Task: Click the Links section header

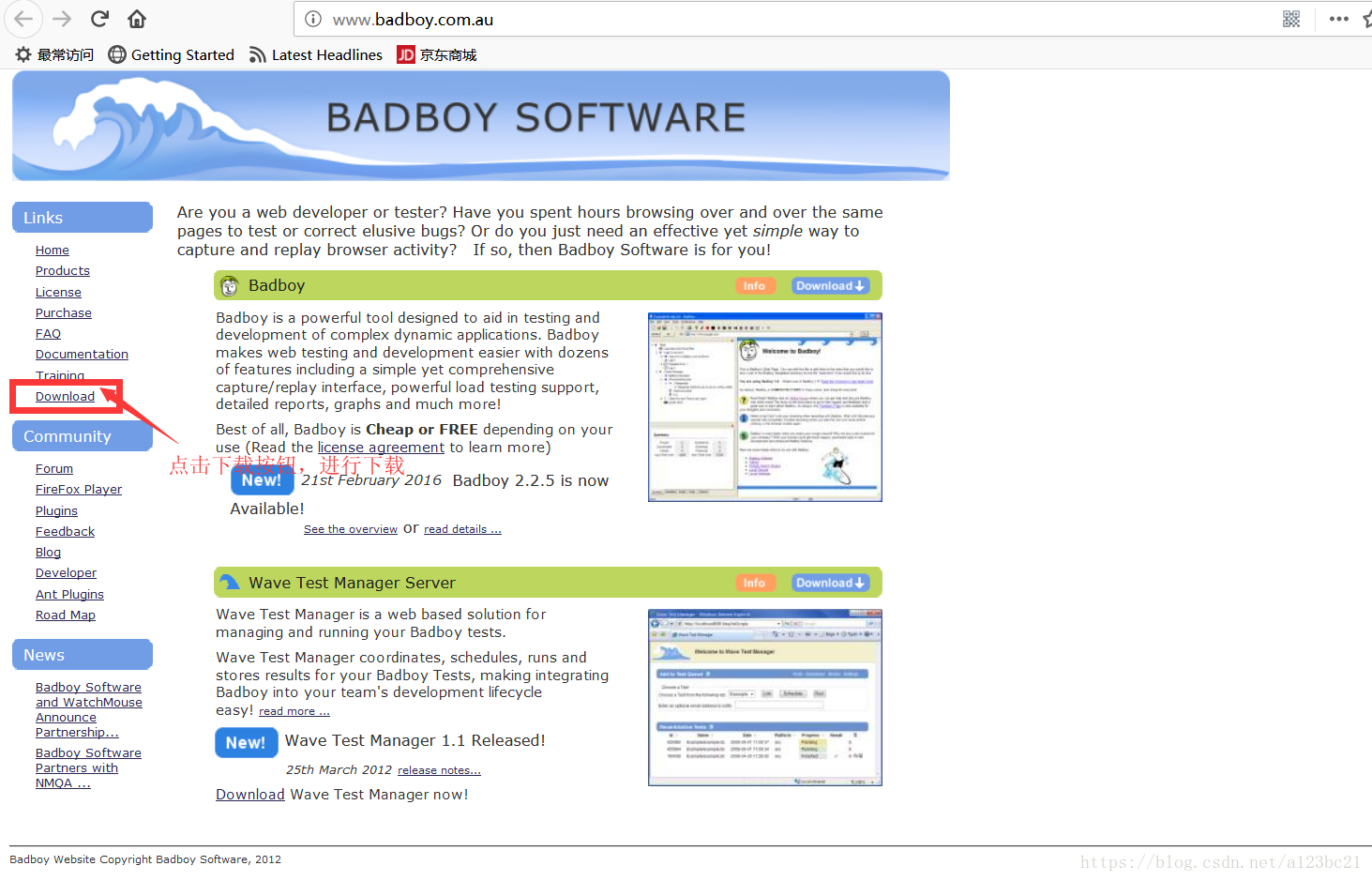Action: click(83, 218)
